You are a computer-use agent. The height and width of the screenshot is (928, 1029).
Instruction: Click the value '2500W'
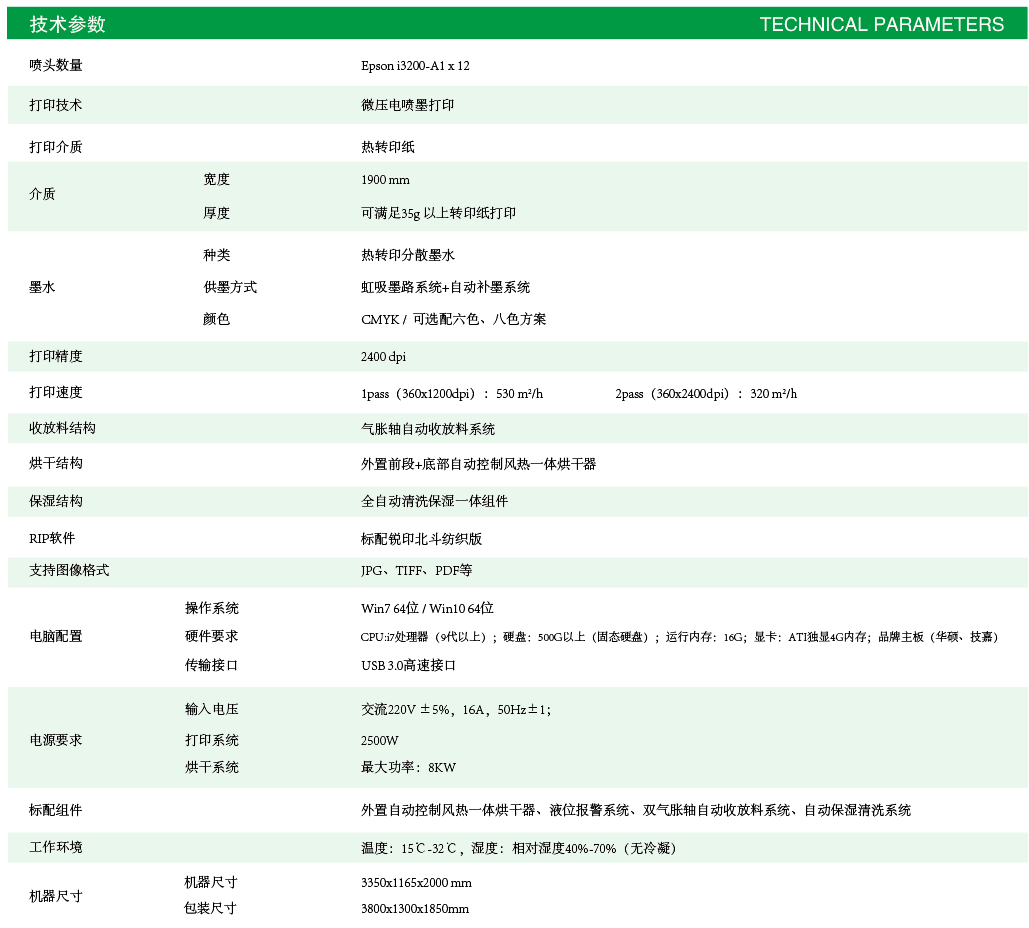pyautogui.click(x=379, y=740)
